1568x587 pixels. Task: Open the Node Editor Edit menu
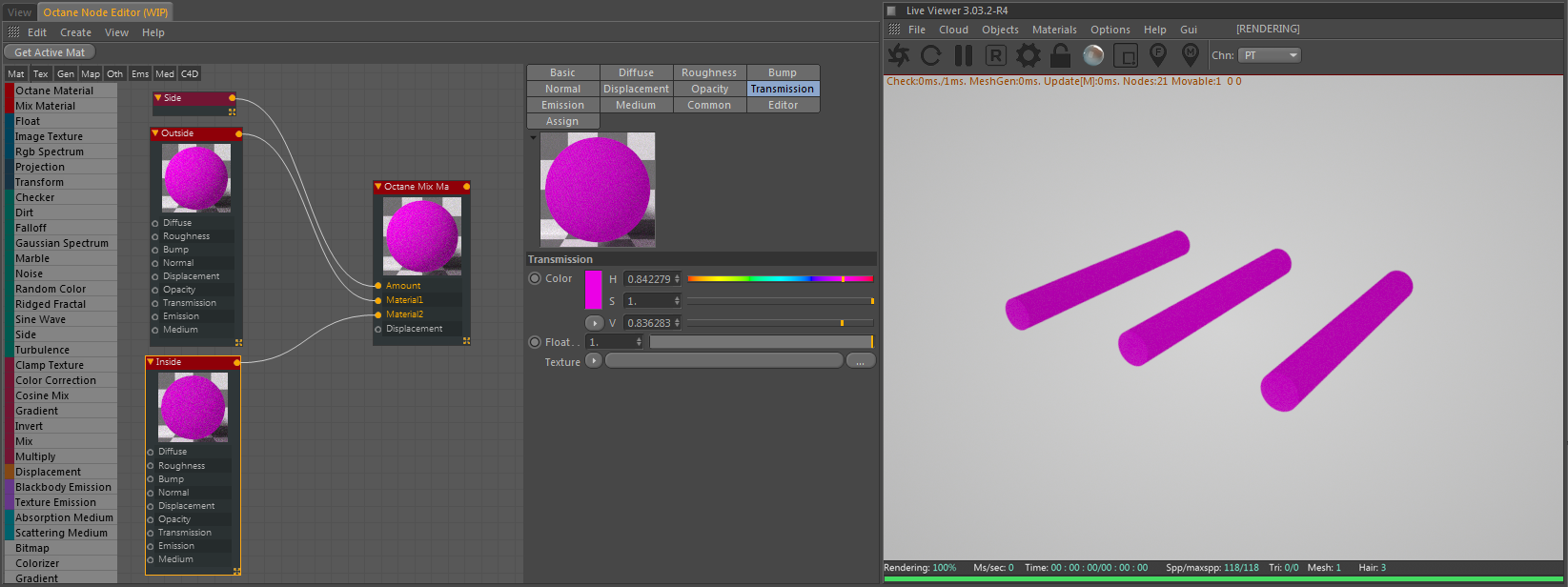(36, 32)
